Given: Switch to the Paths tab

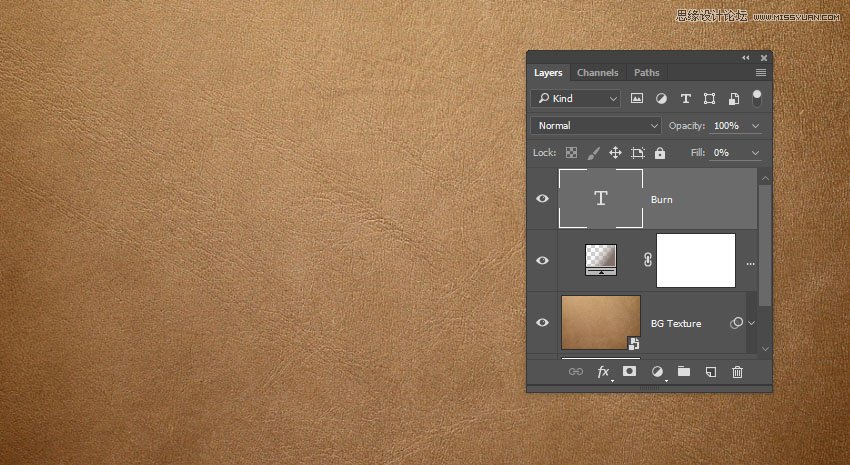Looking at the screenshot, I should coord(647,73).
